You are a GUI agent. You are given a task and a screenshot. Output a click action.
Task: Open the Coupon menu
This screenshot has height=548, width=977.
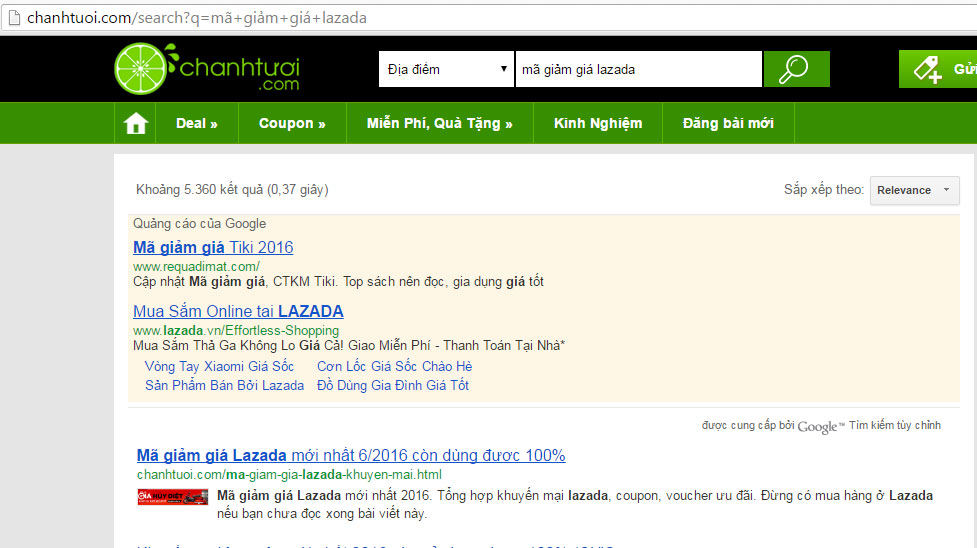click(x=292, y=123)
